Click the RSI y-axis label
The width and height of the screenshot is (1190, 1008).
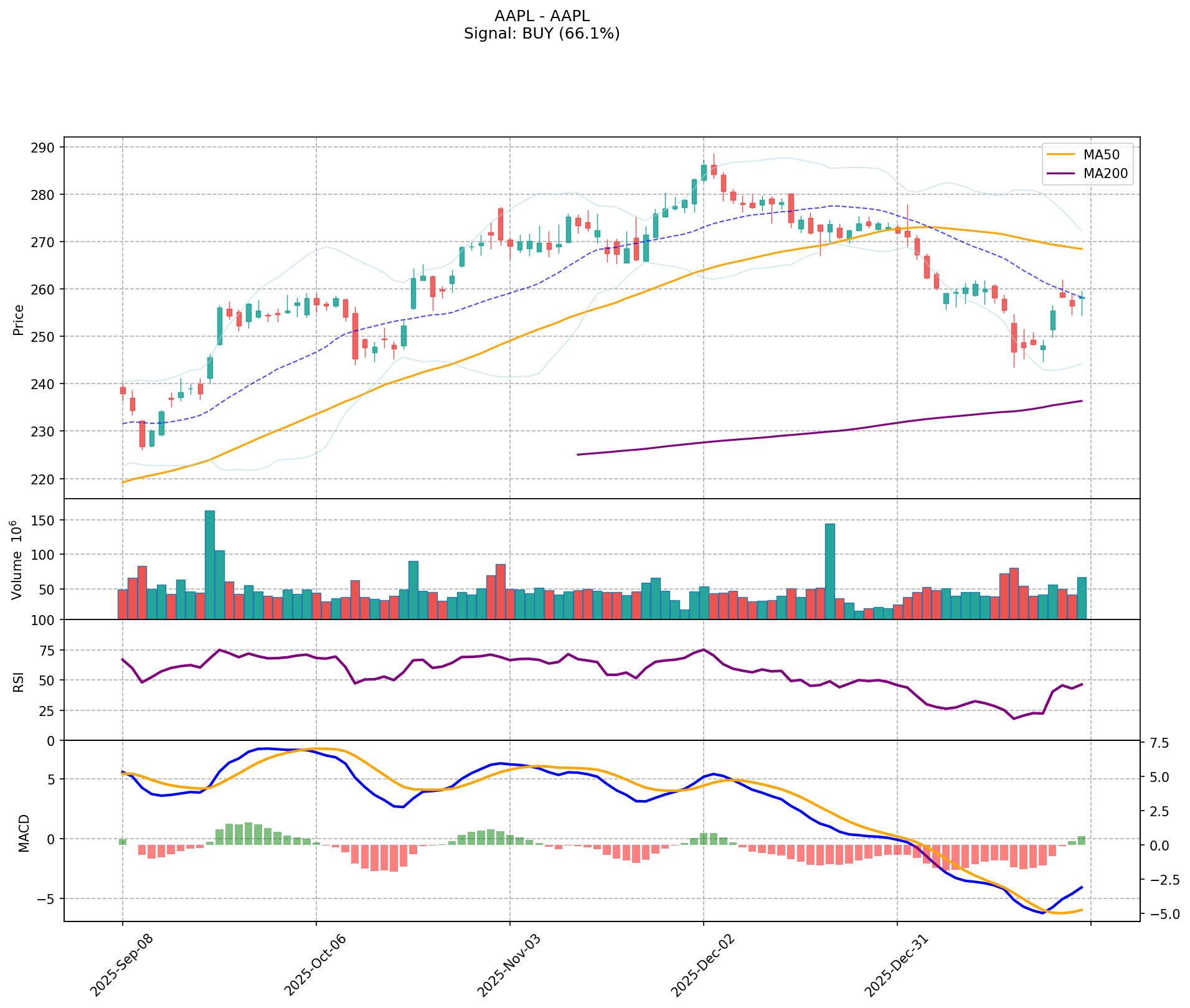[19, 681]
